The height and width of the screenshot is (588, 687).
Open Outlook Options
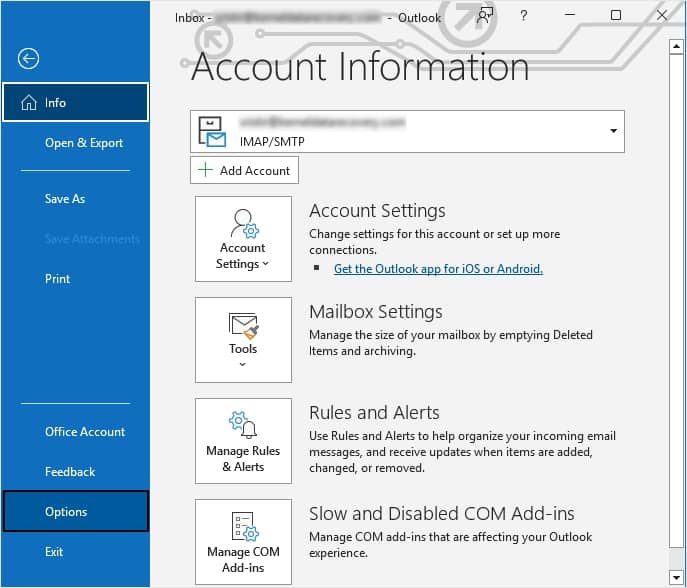(x=76, y=511)
